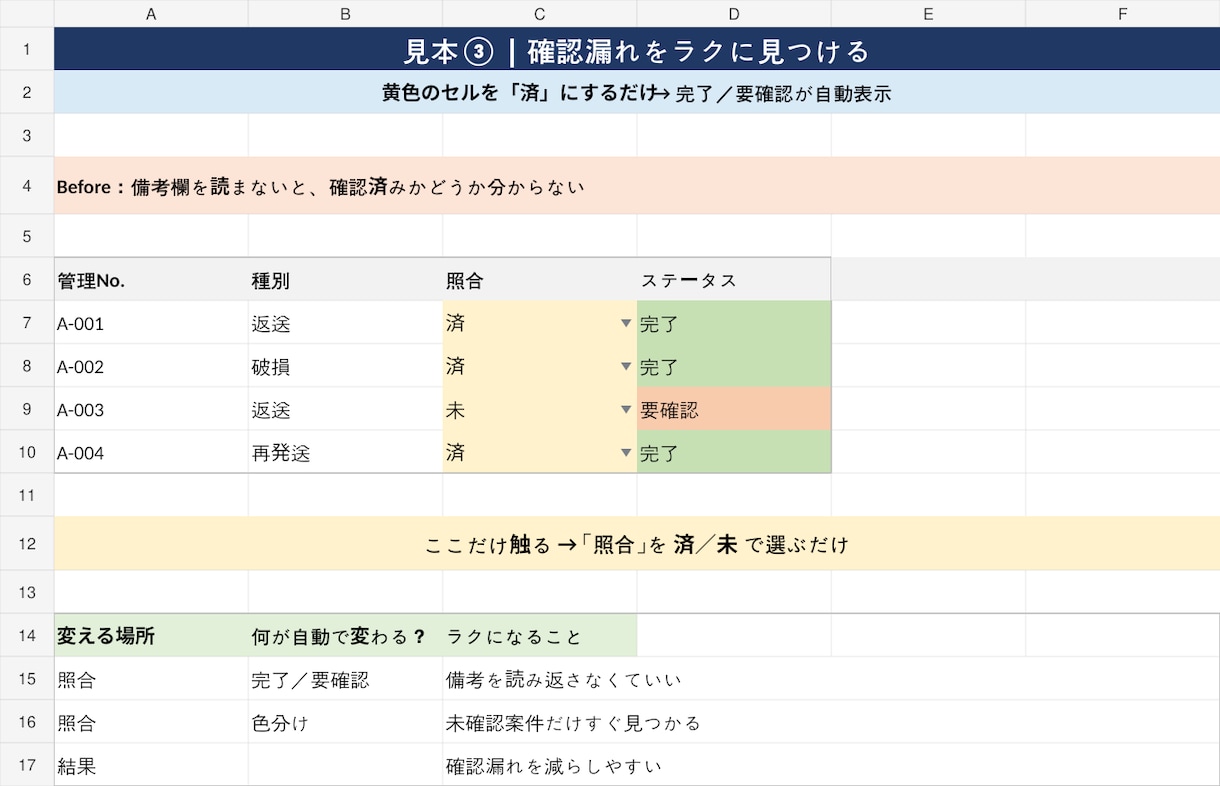
Task: Click 返送 in the A-003 row
Action: pos(345,409)
